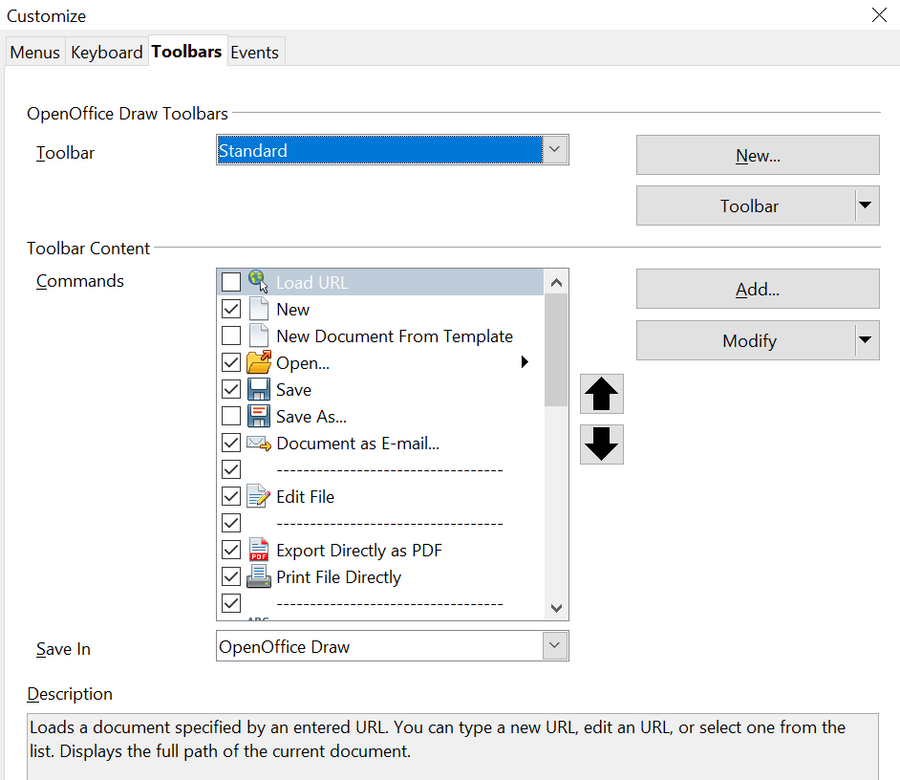Click the Modify button
The width and height of the screenshot is (900, 780).
coord(746,340)
